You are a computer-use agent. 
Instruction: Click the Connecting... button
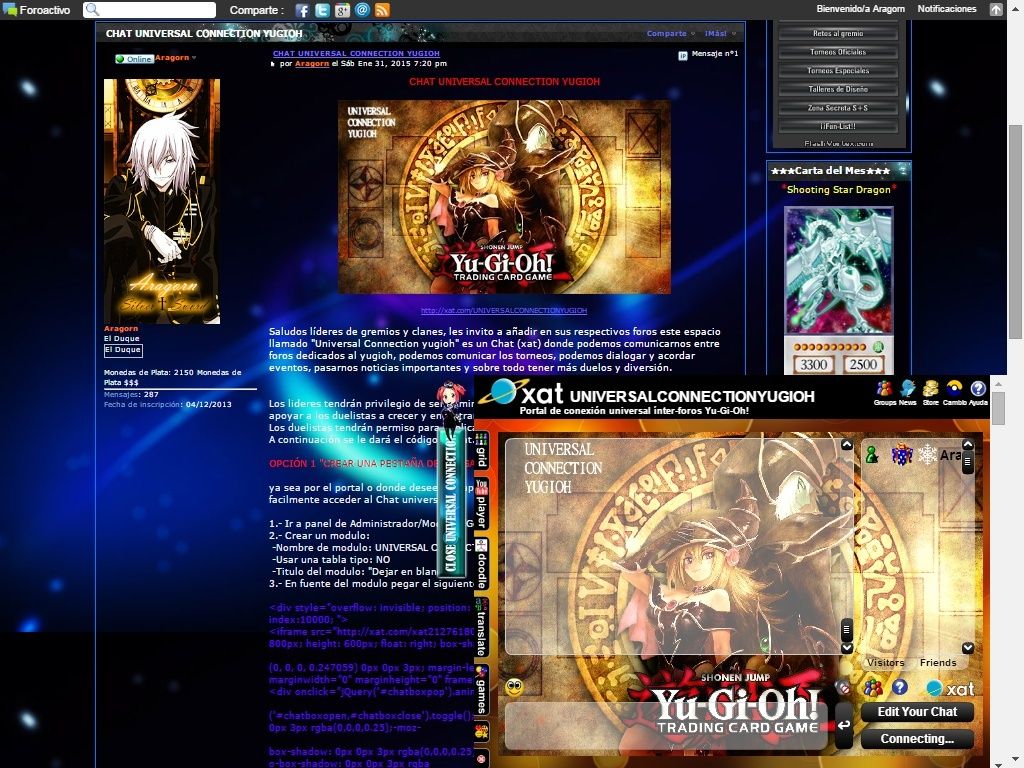point(917,739)
